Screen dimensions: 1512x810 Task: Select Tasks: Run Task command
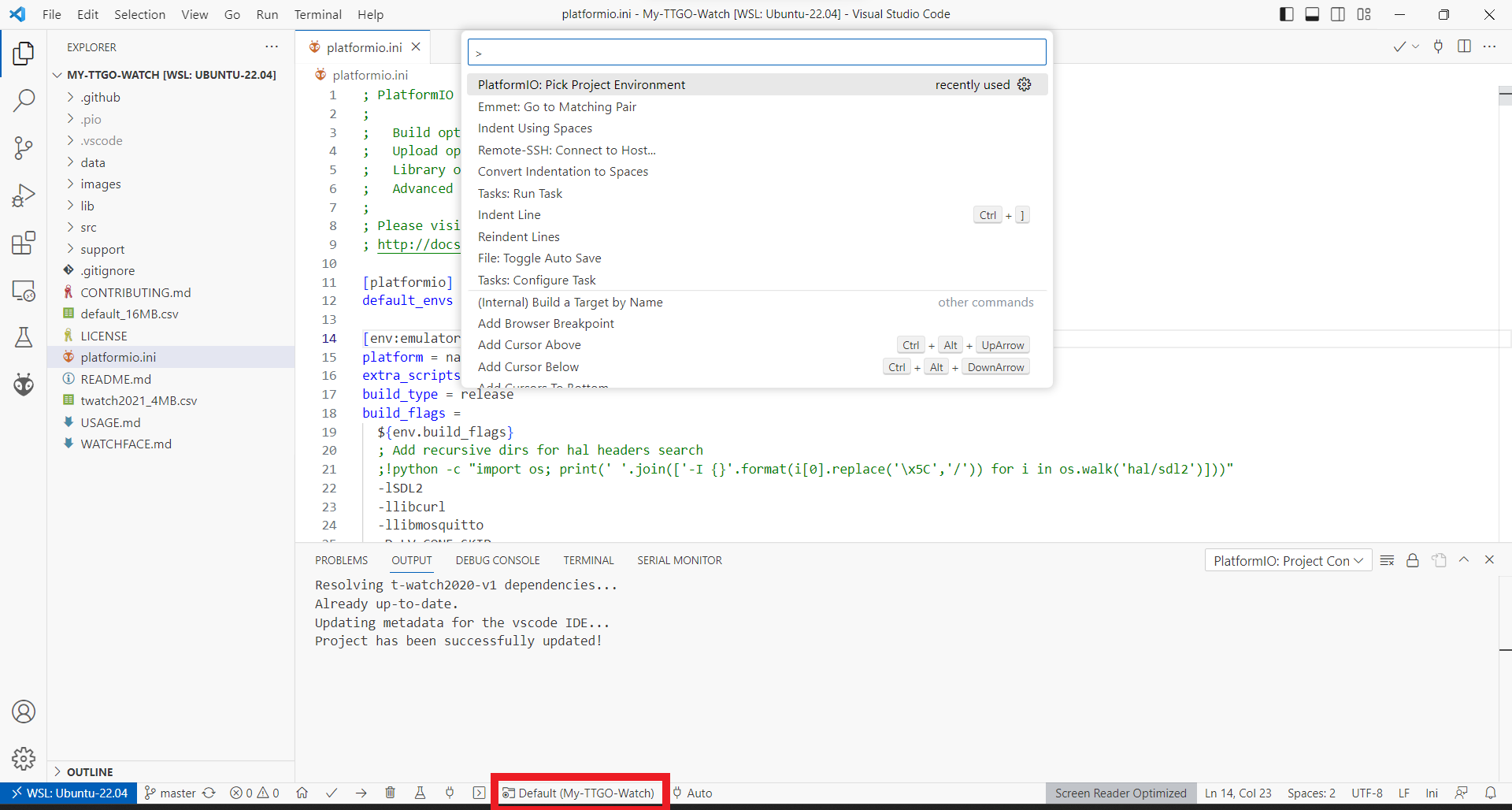click(757, 193)
